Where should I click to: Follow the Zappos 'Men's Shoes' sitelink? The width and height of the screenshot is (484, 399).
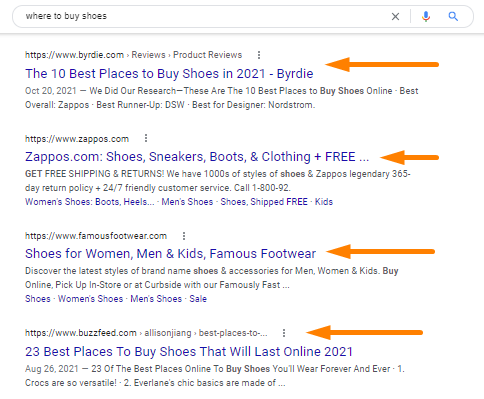point(187,202)
